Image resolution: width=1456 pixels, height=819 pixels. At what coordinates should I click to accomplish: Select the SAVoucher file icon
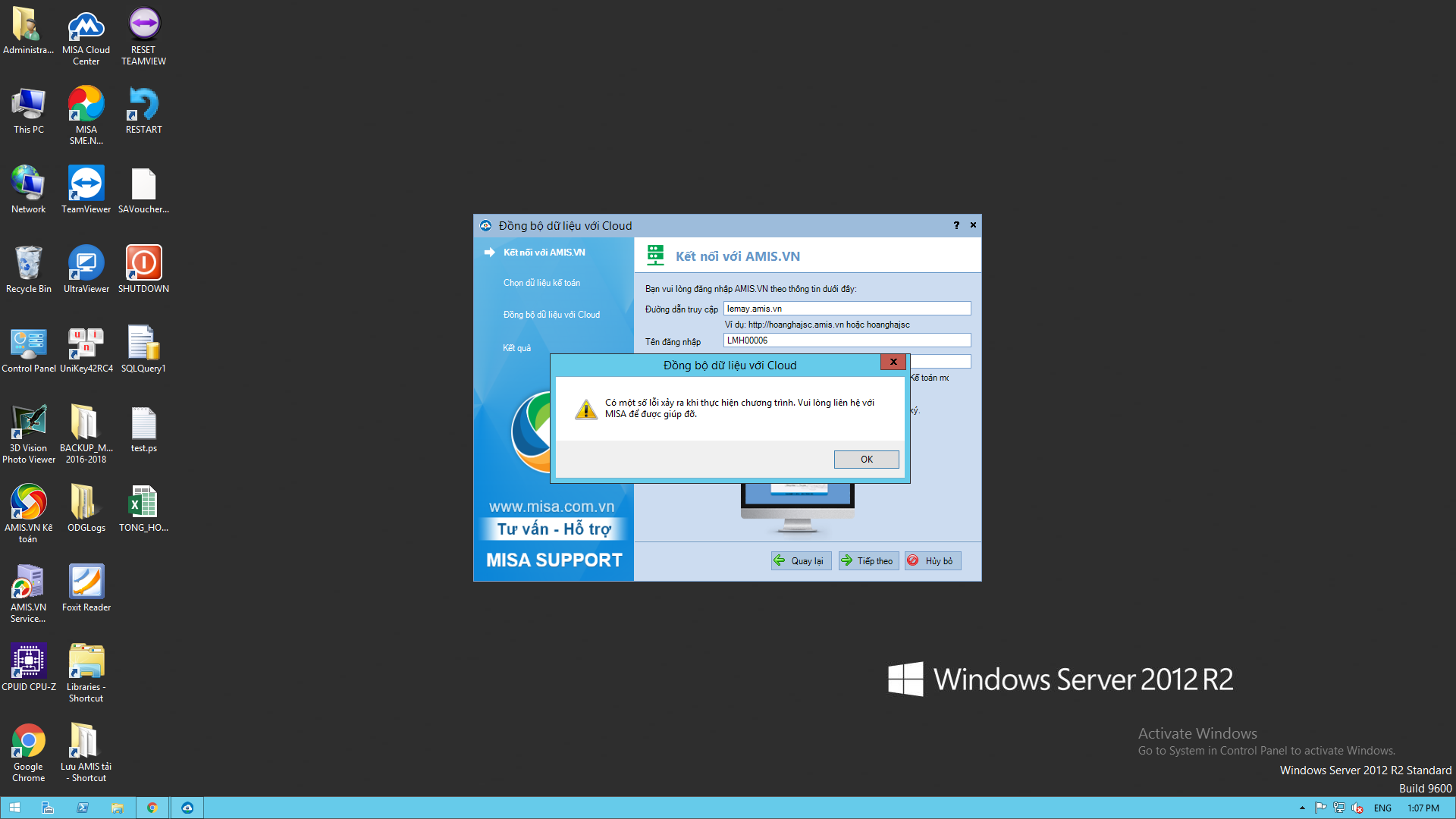(143, 190)
